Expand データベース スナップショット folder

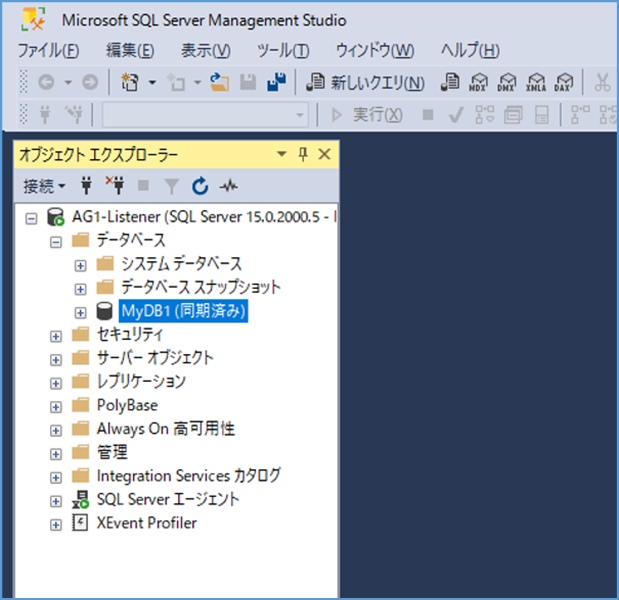[81, 289]
